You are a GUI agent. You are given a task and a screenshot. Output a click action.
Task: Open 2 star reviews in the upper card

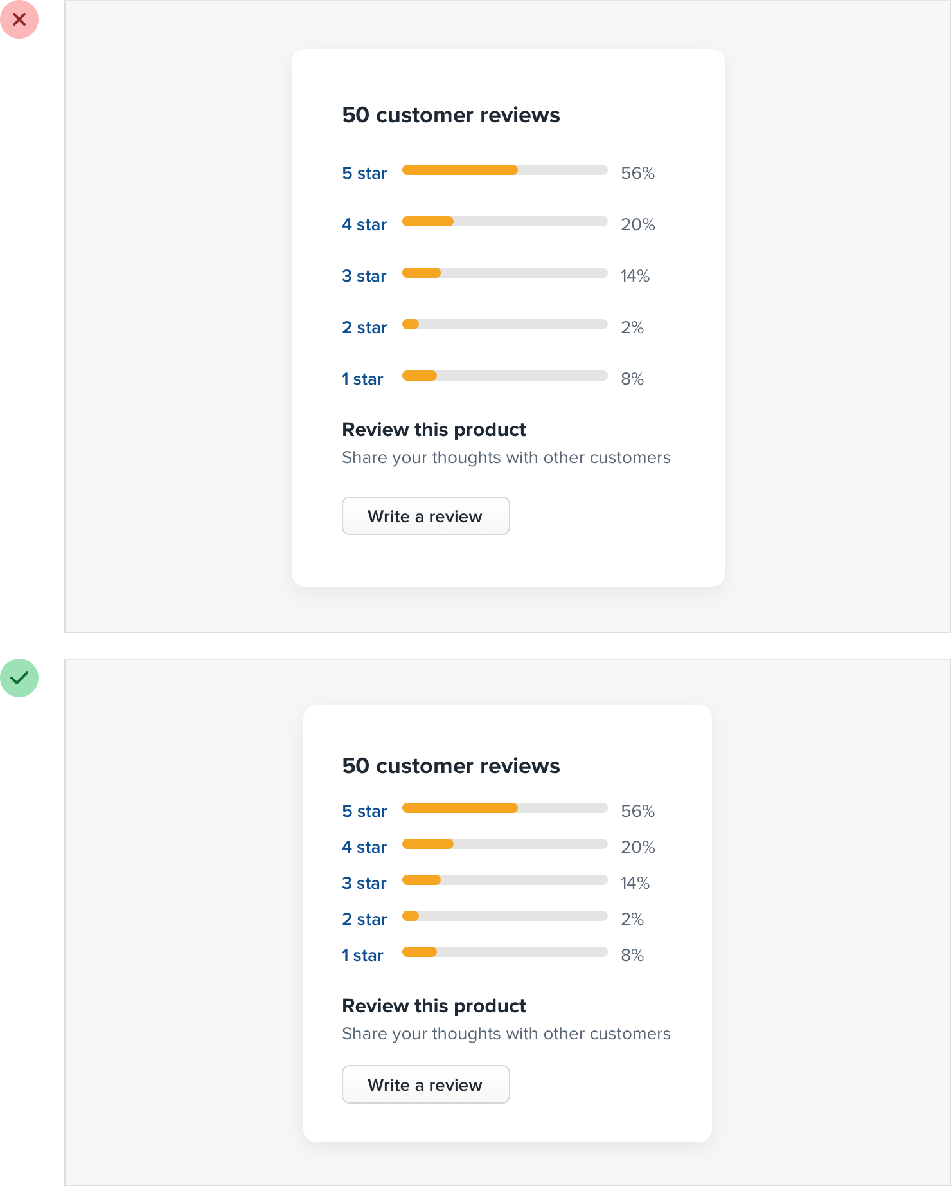[x=364, y=328]
